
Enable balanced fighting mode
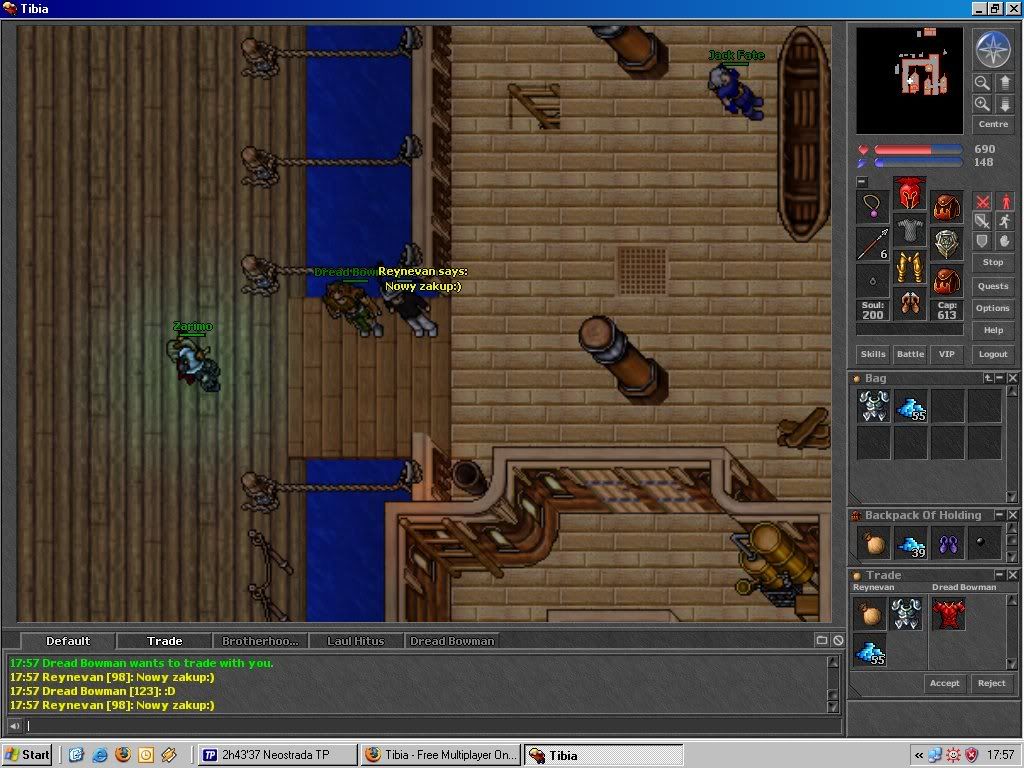pyautogui.click(x=982, y=221)
